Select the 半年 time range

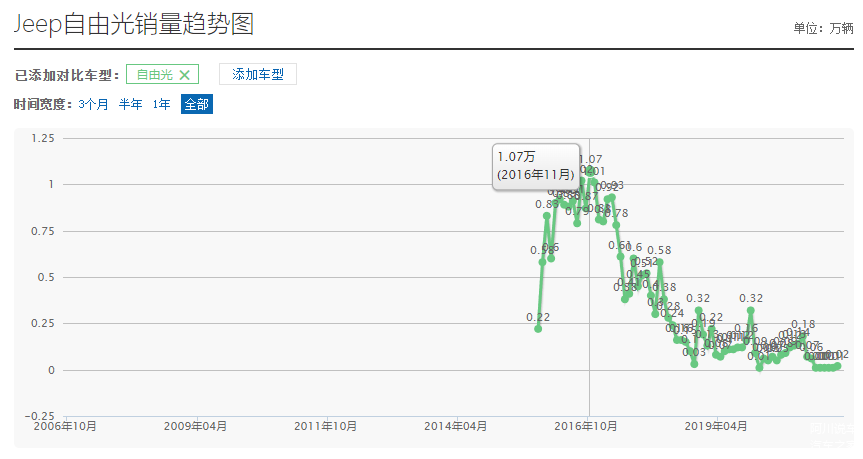131,104
